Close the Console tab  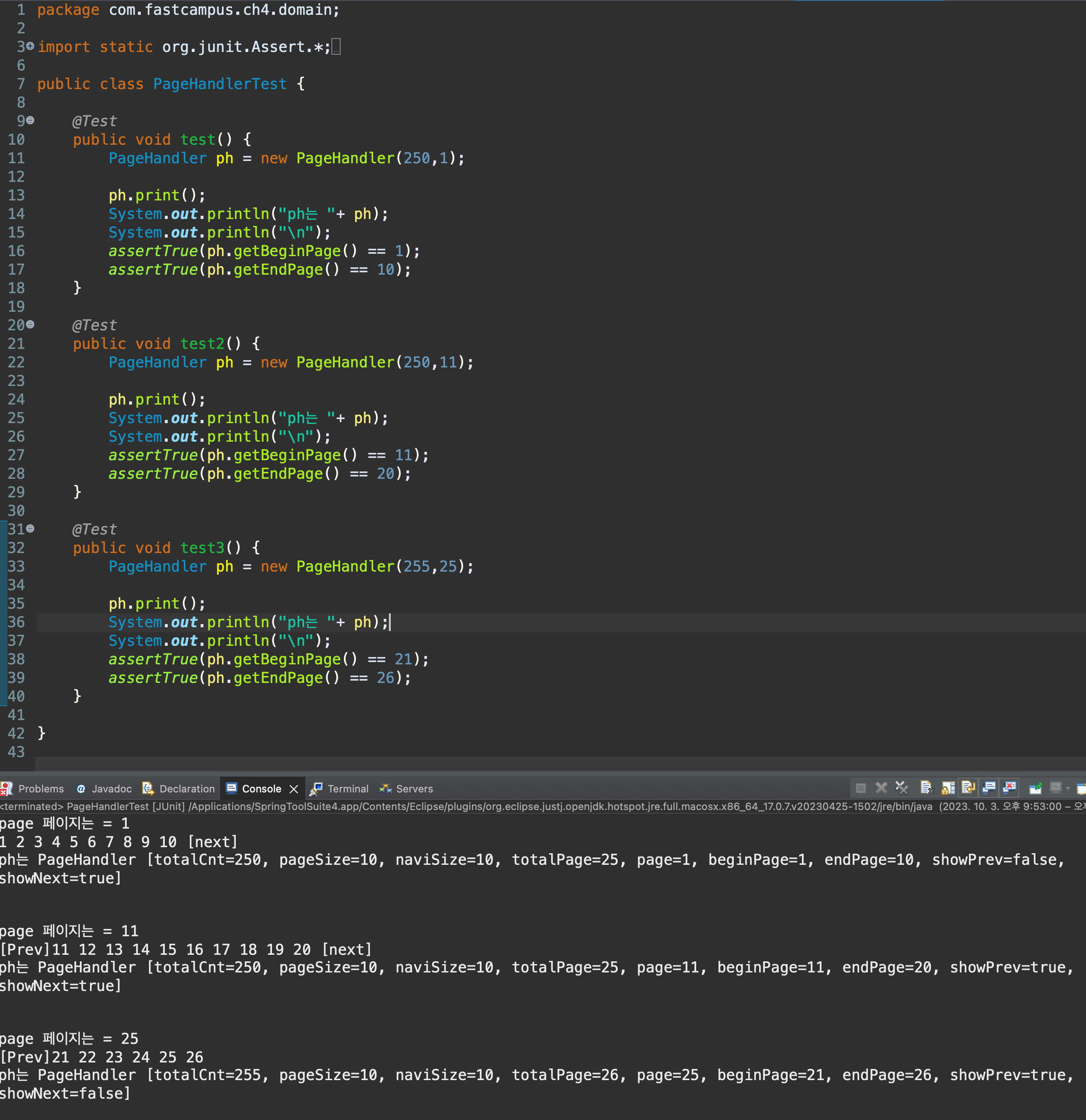pos(294,789)
